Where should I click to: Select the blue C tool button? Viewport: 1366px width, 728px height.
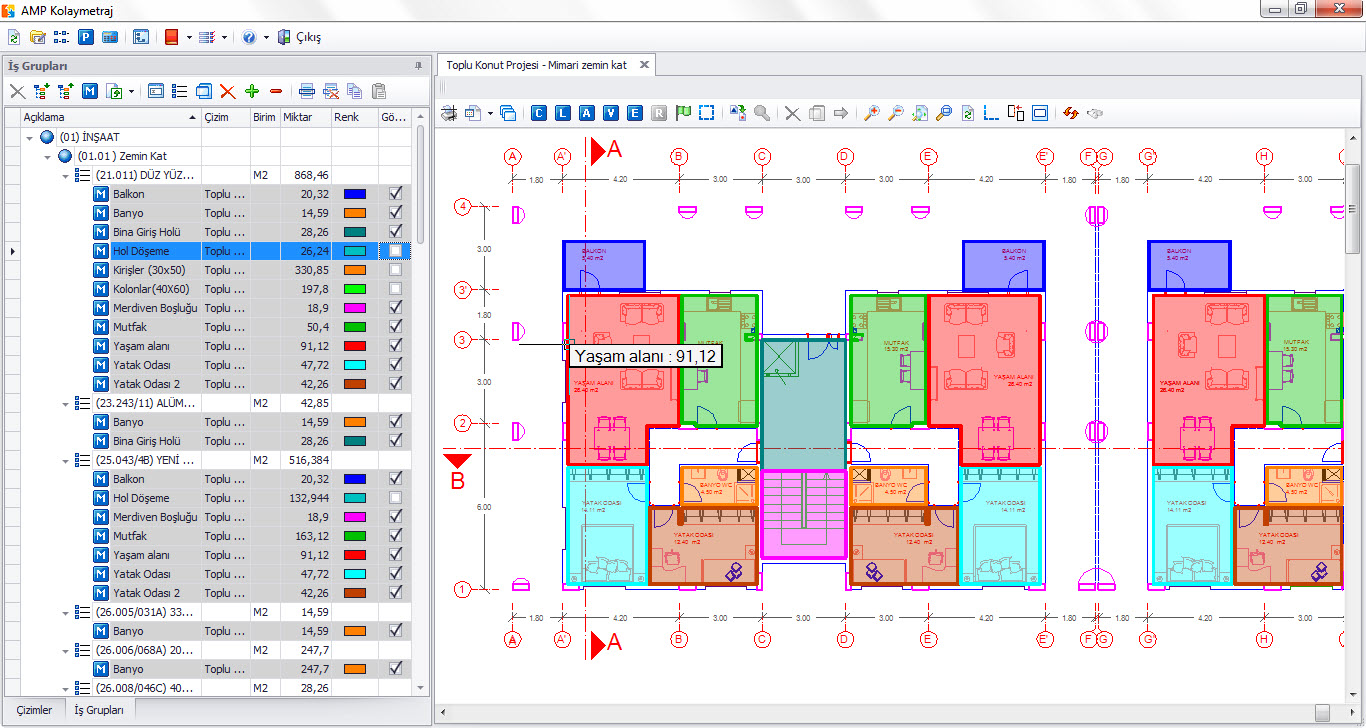pos(539,113)
